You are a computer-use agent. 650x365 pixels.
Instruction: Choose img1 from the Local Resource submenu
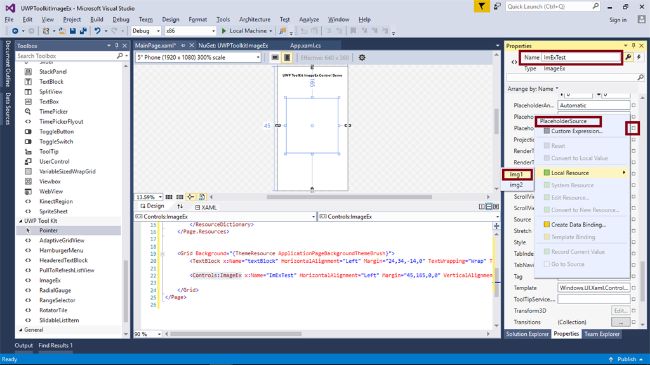tap(517, 174)
